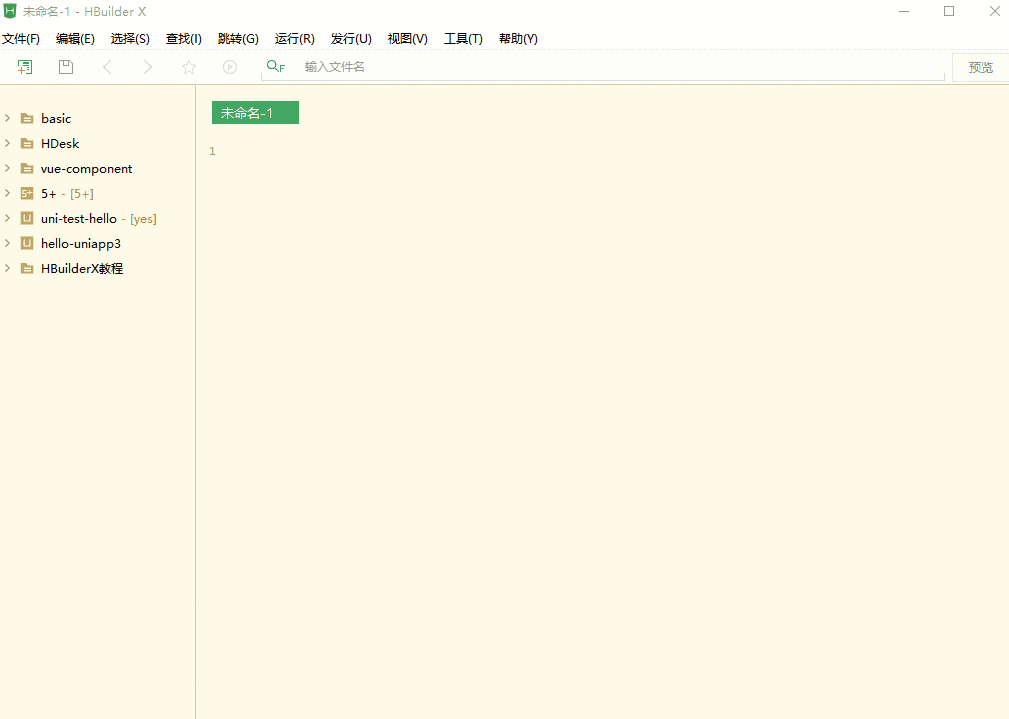Open the 发行(U) menu
1009x719 pixels.
[351, 39]
